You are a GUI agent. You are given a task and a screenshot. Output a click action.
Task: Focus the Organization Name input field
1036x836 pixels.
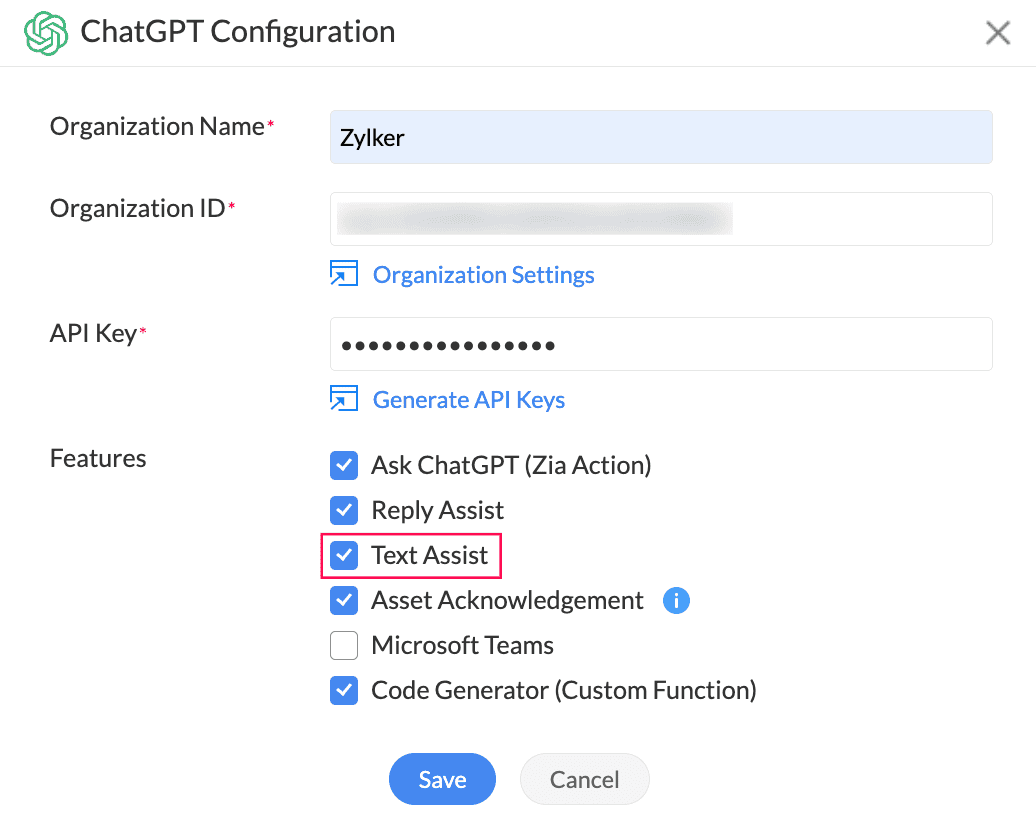click(x=661, y=137)
